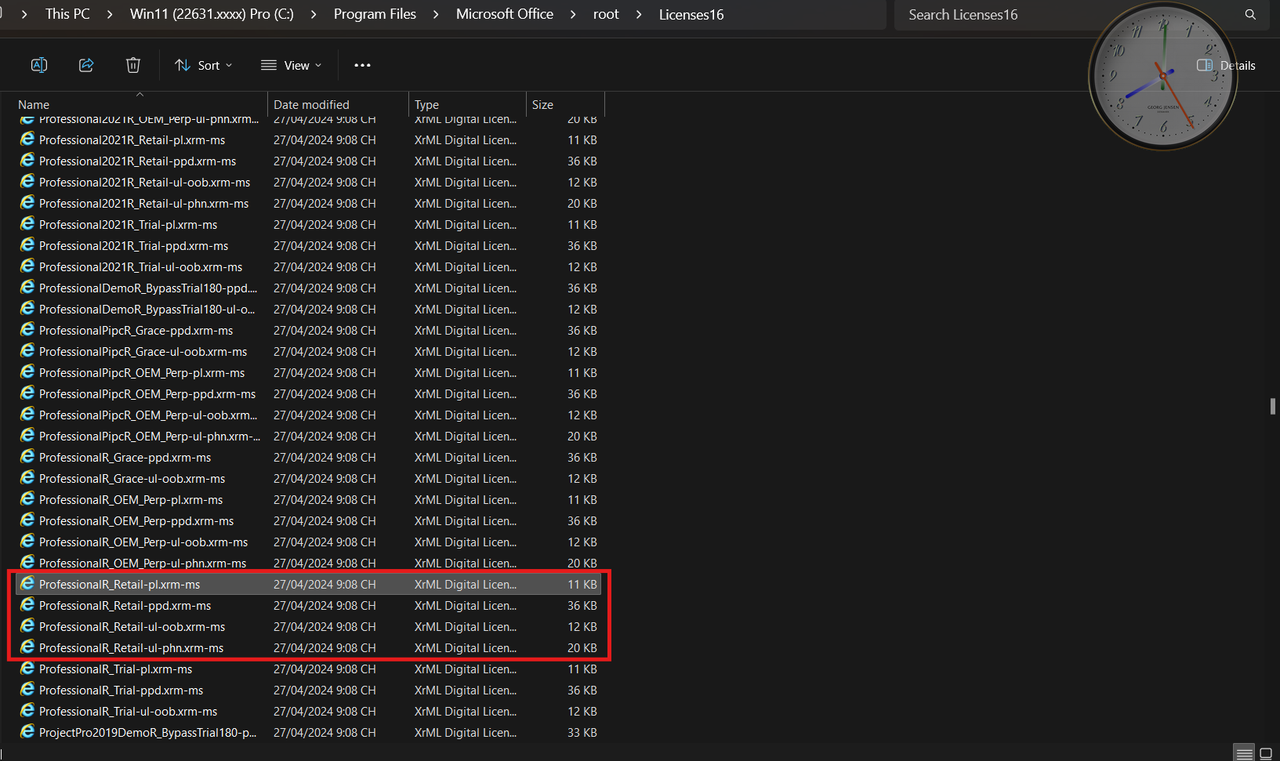Image resolution: width=1280 pixels, height=761 pixels.
Task: Expand the chevron after Win11 (C:) in the breadcrumb
Action: point(314,14)
